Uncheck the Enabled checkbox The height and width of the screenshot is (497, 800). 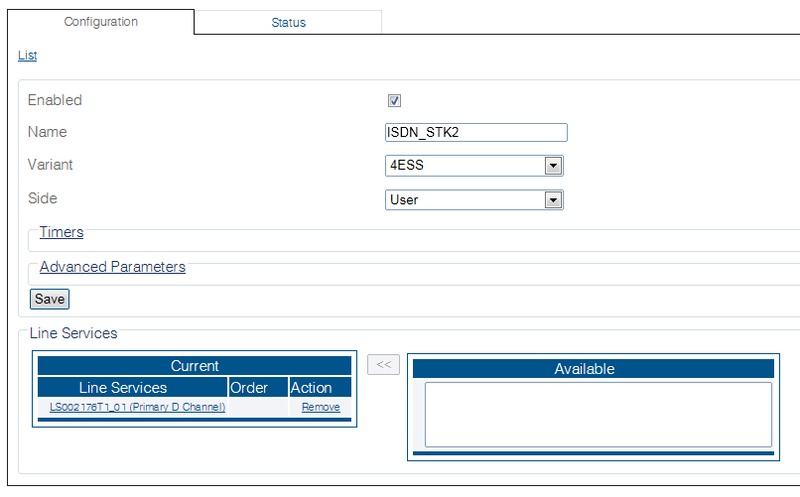point(394,101)
